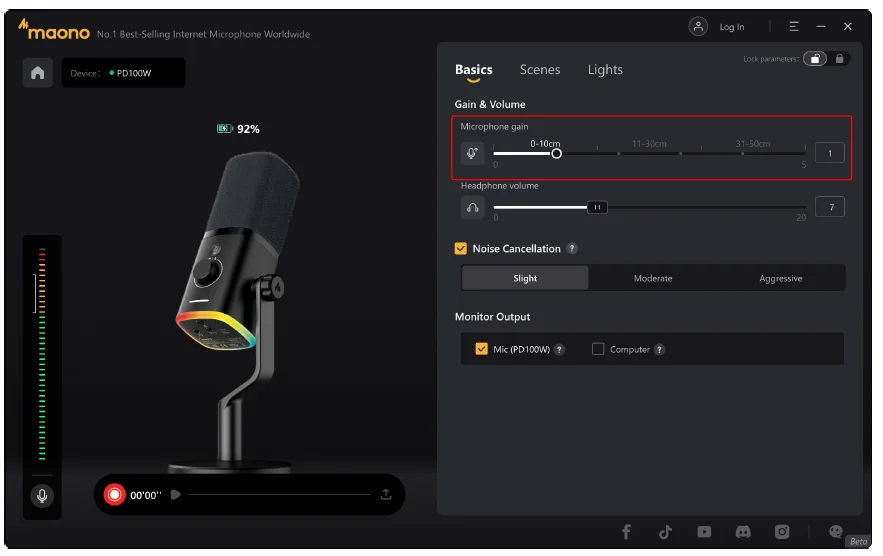Select Slight noise cancellation level

point(525,278)
